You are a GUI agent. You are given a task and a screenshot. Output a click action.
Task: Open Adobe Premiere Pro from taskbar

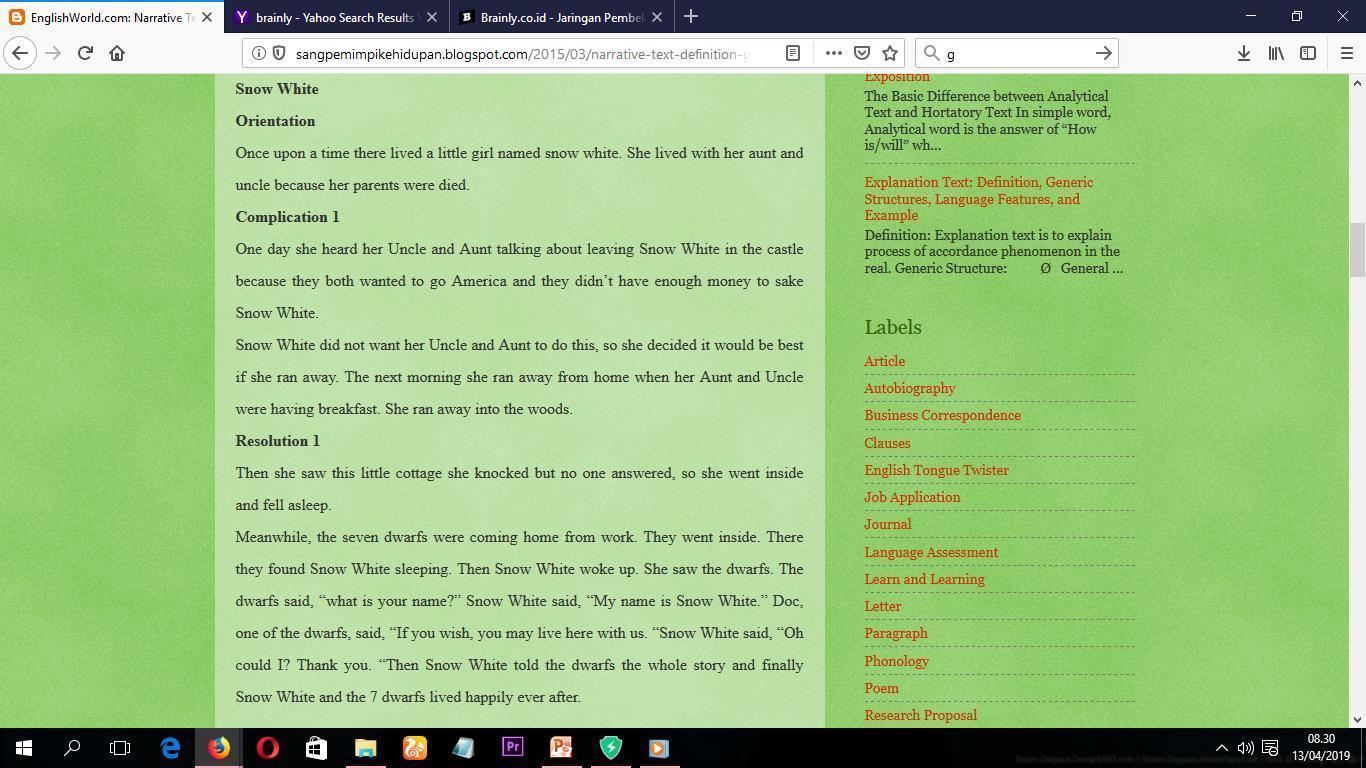click(512, 748)
